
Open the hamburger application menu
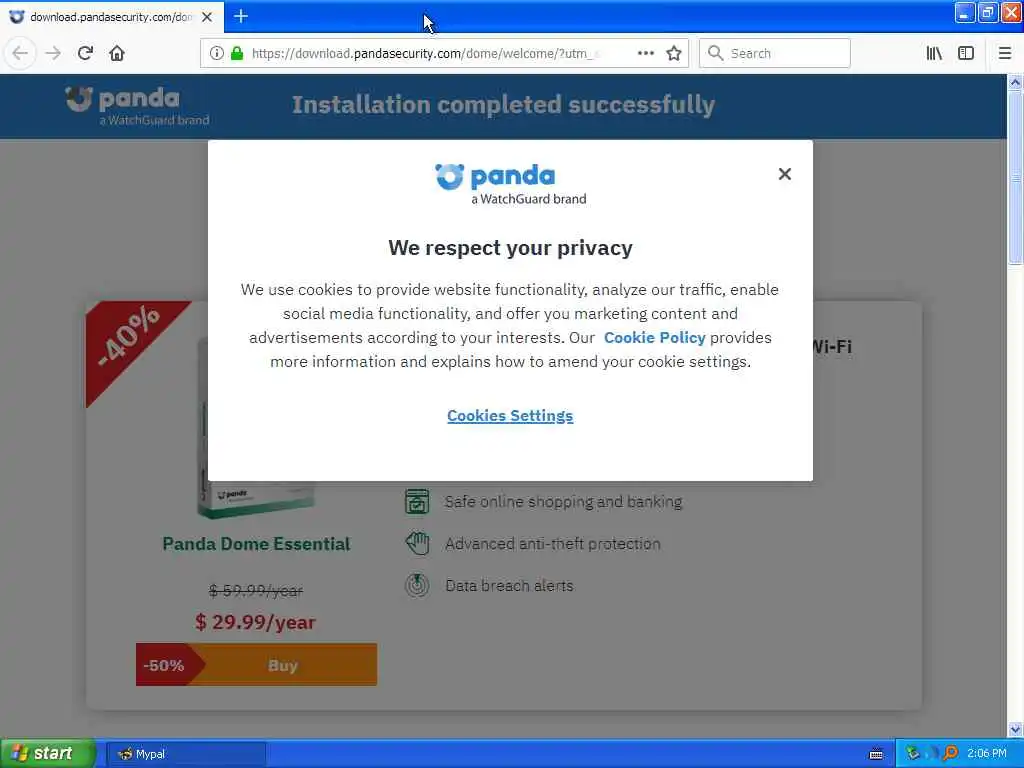pyautogui.click(x=1004, y=54)
